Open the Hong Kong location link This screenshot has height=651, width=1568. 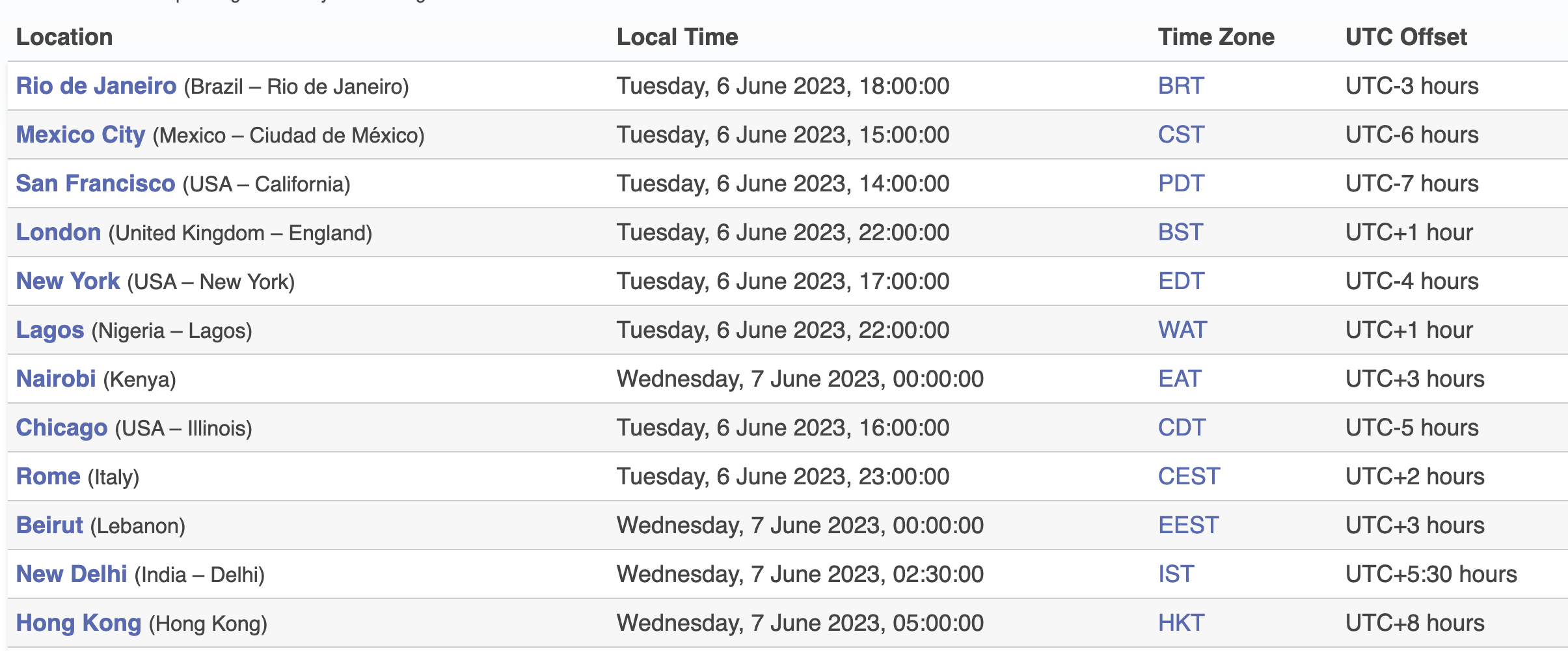click(79, 623)
